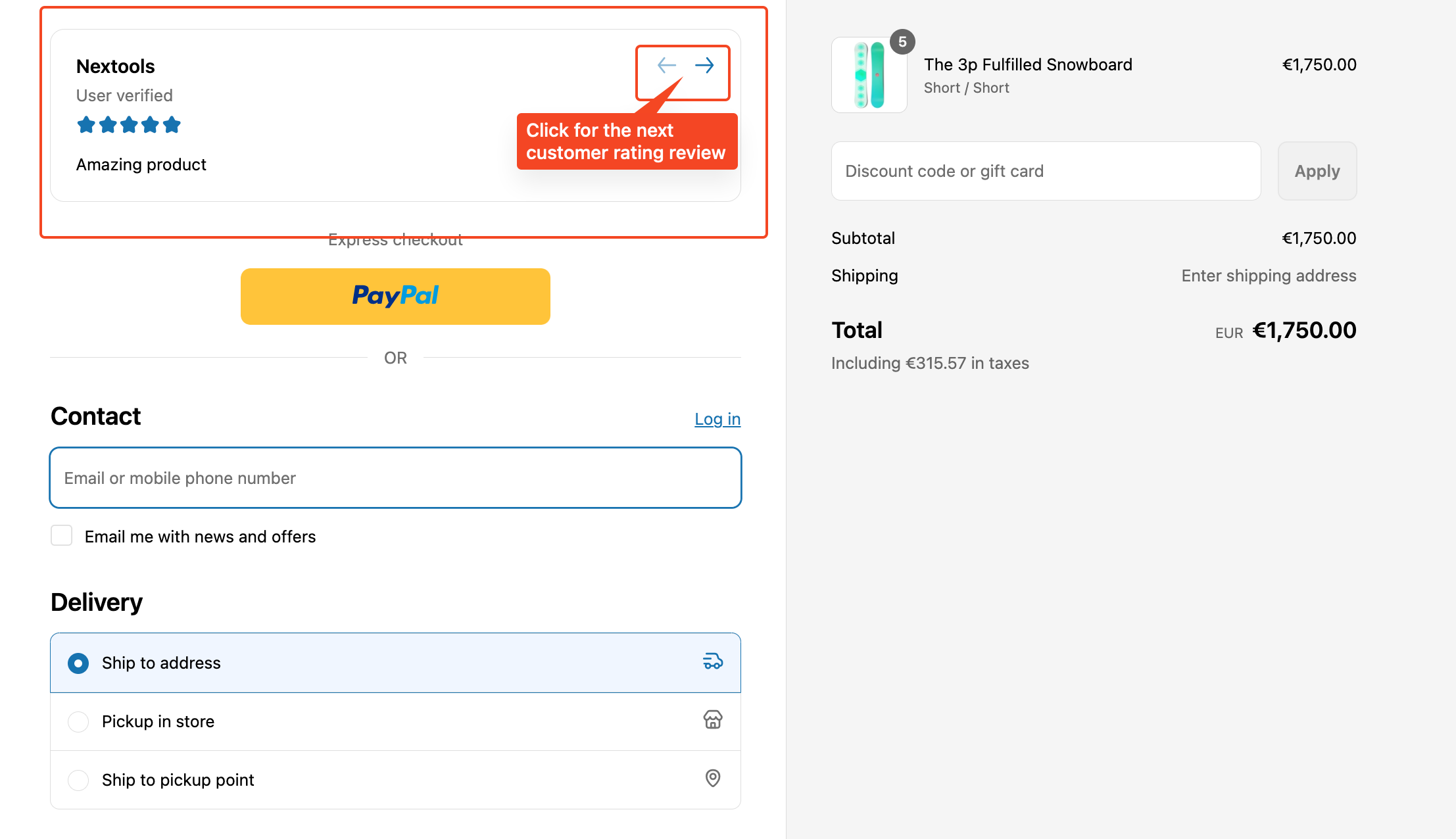
Task: Open the snowboard product thumbnail
Action: tap(869, 75)
